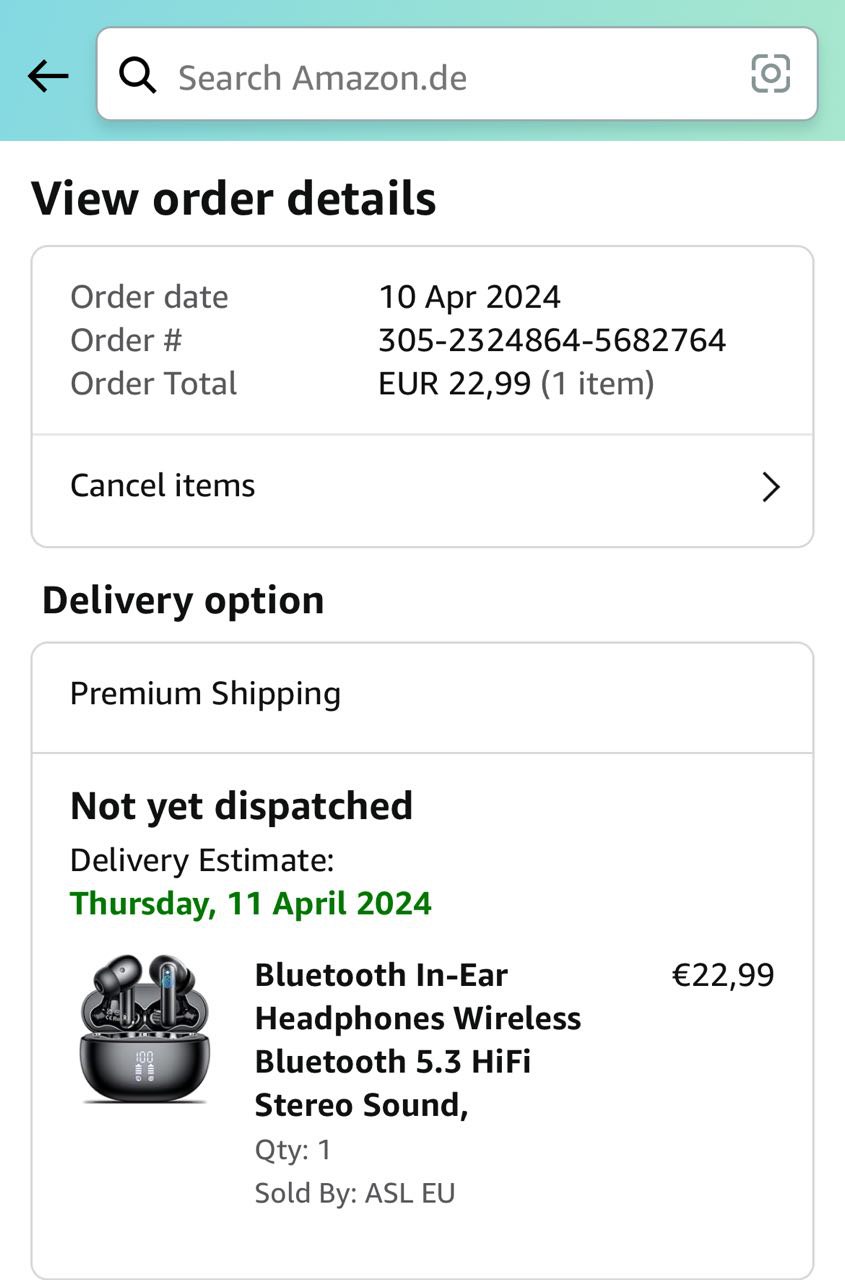Tap the Not yet dispatched status
The height and width of the screenshot is (1280, 845).
tap(241, 806)
